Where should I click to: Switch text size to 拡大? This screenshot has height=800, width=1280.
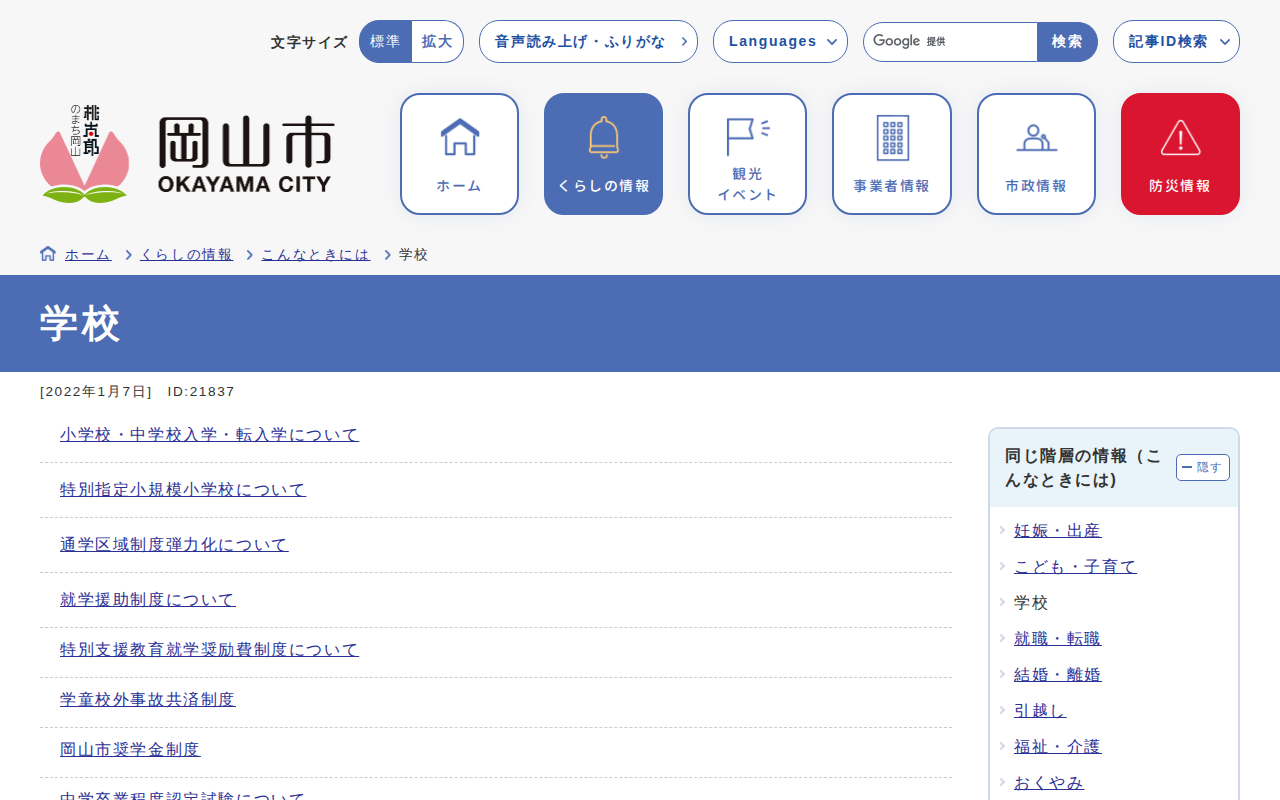pos(437,42)
